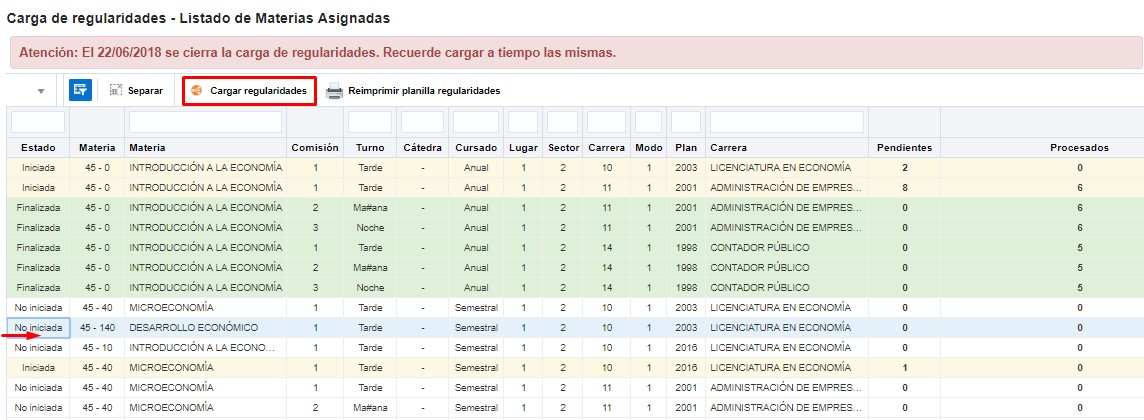Click the blue filter toggle icon
The image size is (1144, 420).
(80, 90)
